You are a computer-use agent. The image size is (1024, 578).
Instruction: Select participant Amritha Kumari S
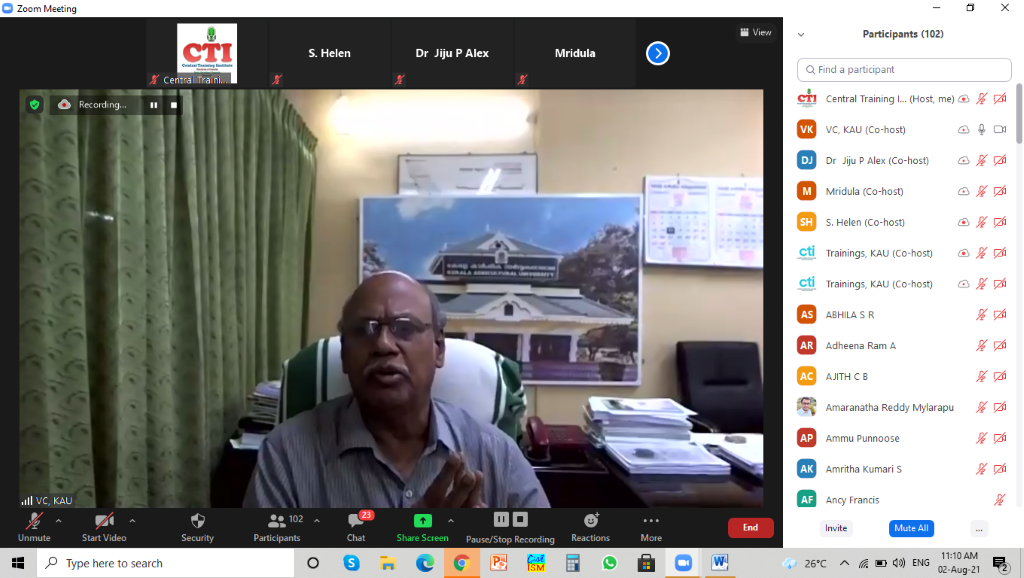[x=904, y=469]
